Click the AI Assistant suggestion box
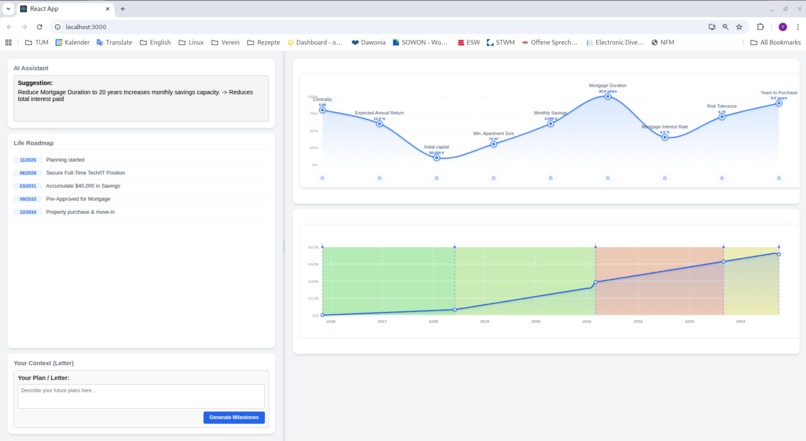Screen dimensions: 806x441 coord(141,99)
